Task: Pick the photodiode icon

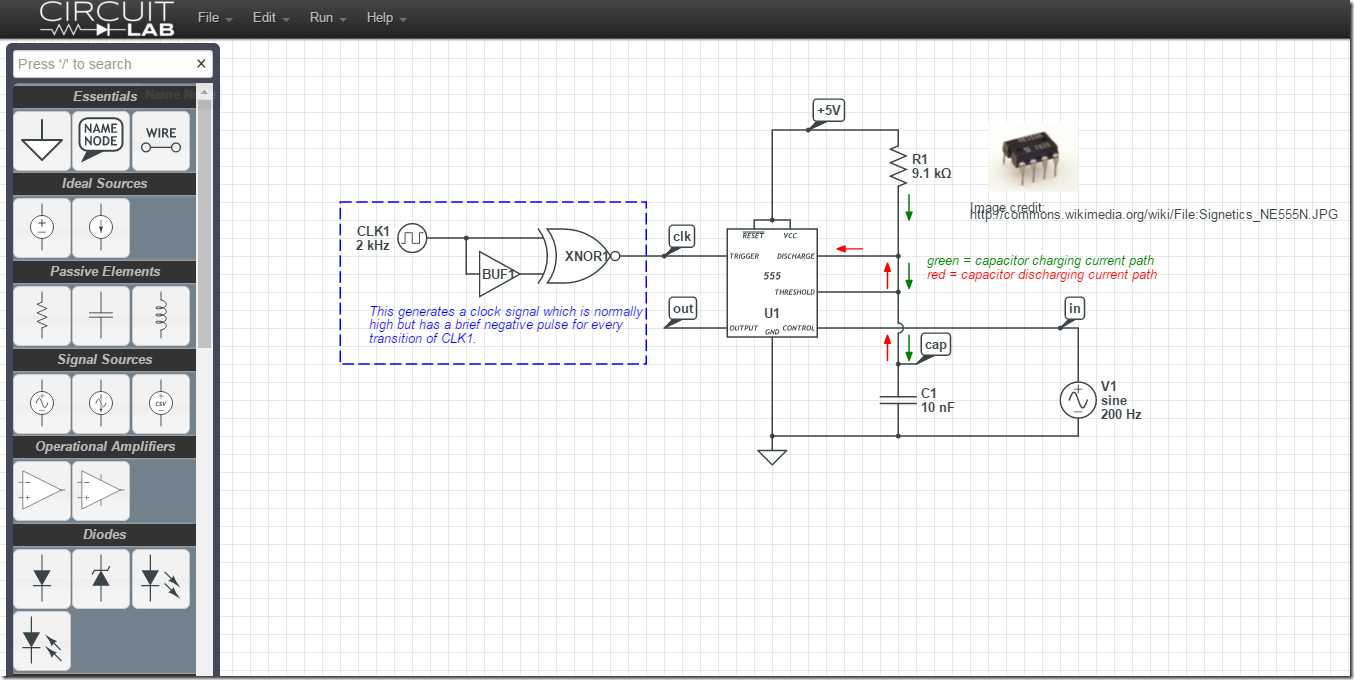Action: click(x=42, y=640)
